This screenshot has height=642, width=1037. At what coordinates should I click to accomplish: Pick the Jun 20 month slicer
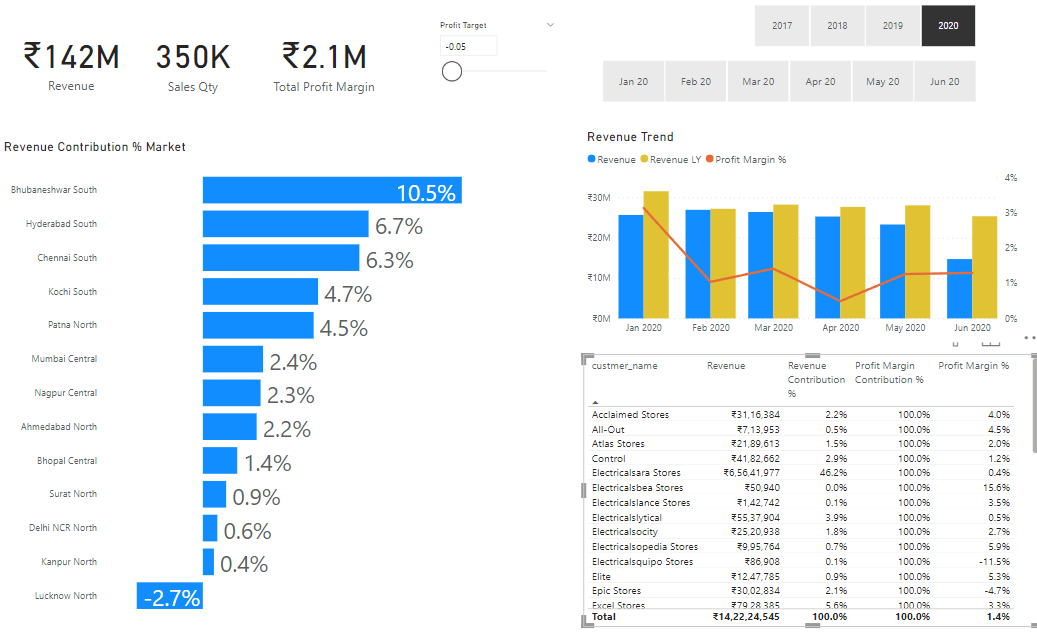pyautogui.click(x=944, y=82)
